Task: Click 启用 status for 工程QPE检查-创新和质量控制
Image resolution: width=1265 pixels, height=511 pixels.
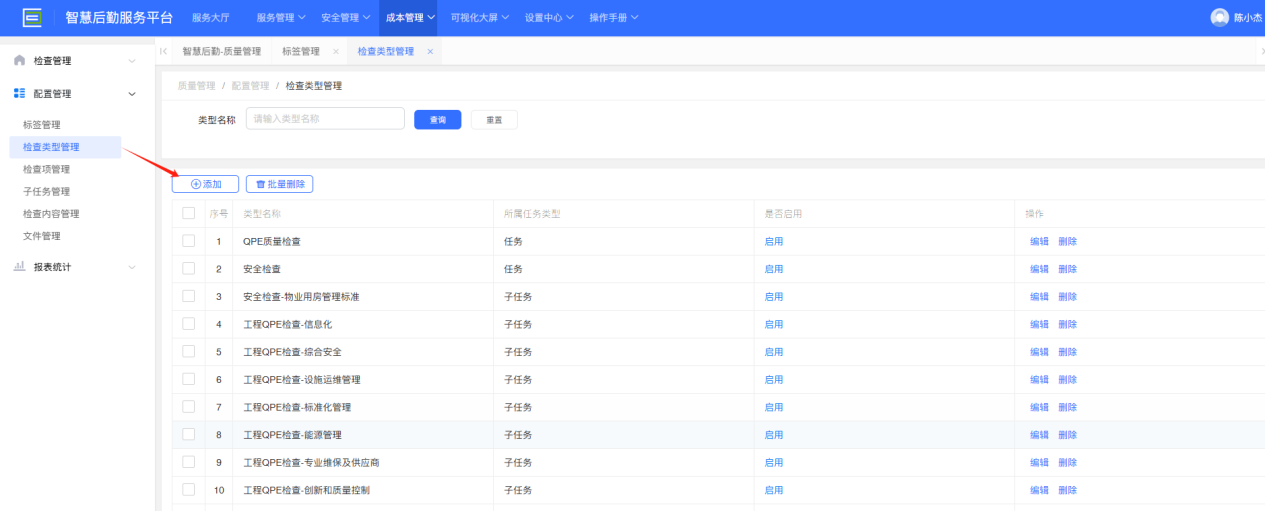Action: coord(774,490)
